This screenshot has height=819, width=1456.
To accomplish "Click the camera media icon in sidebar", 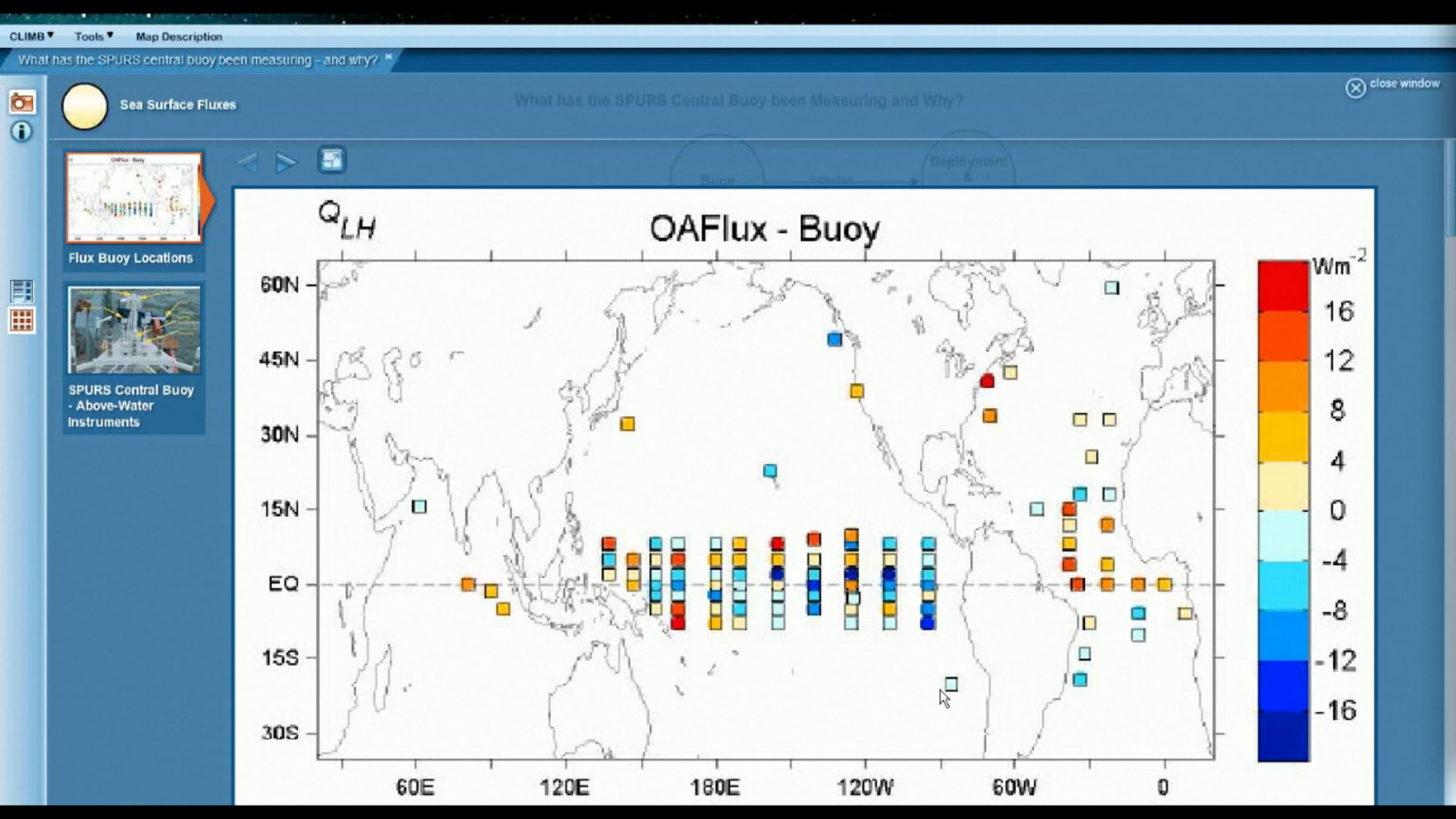I will tap(22, 102).
